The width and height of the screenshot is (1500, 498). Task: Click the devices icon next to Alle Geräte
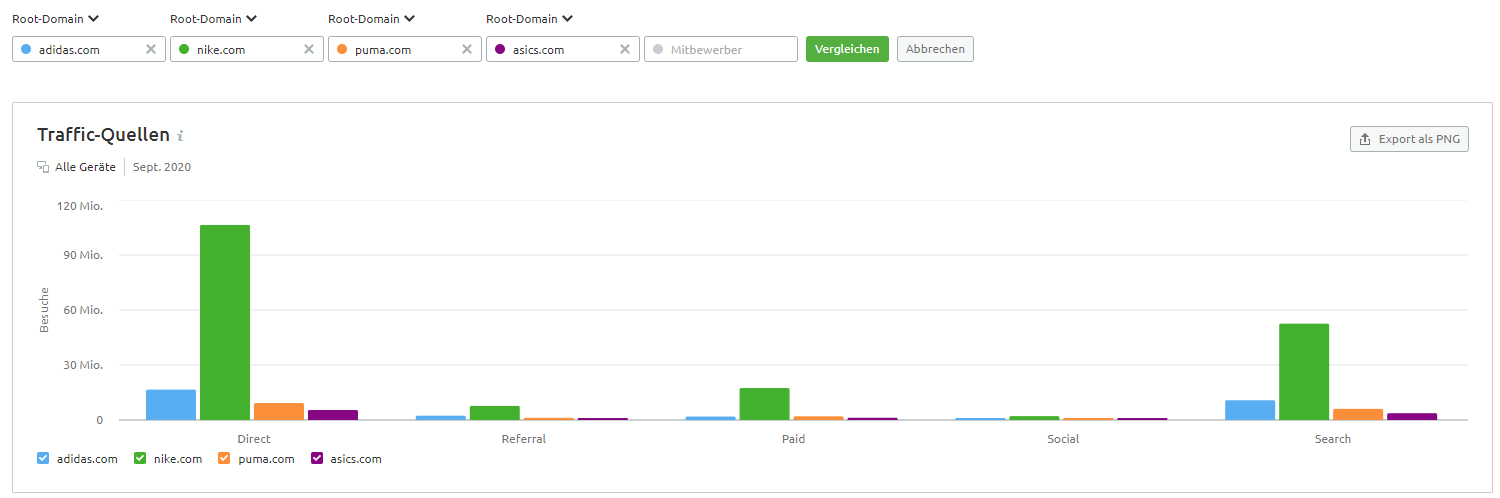point(43,167)
